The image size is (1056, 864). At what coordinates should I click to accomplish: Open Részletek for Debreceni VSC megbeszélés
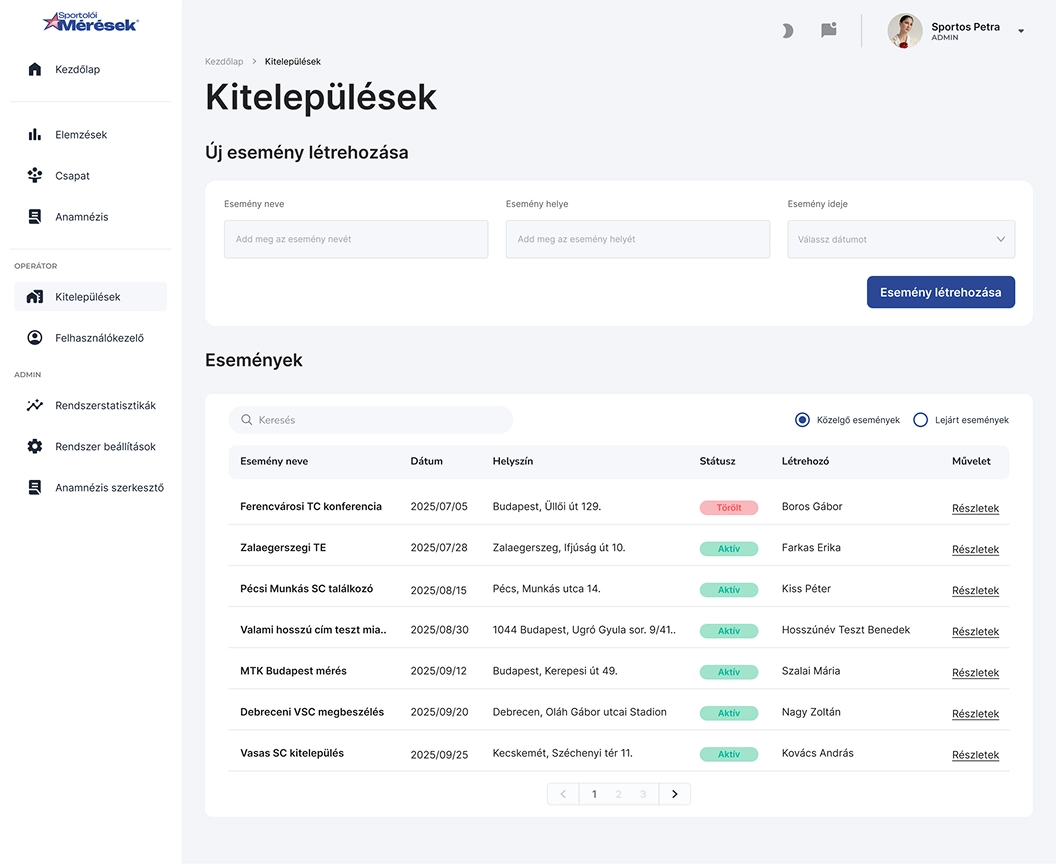tap(975, 714)
